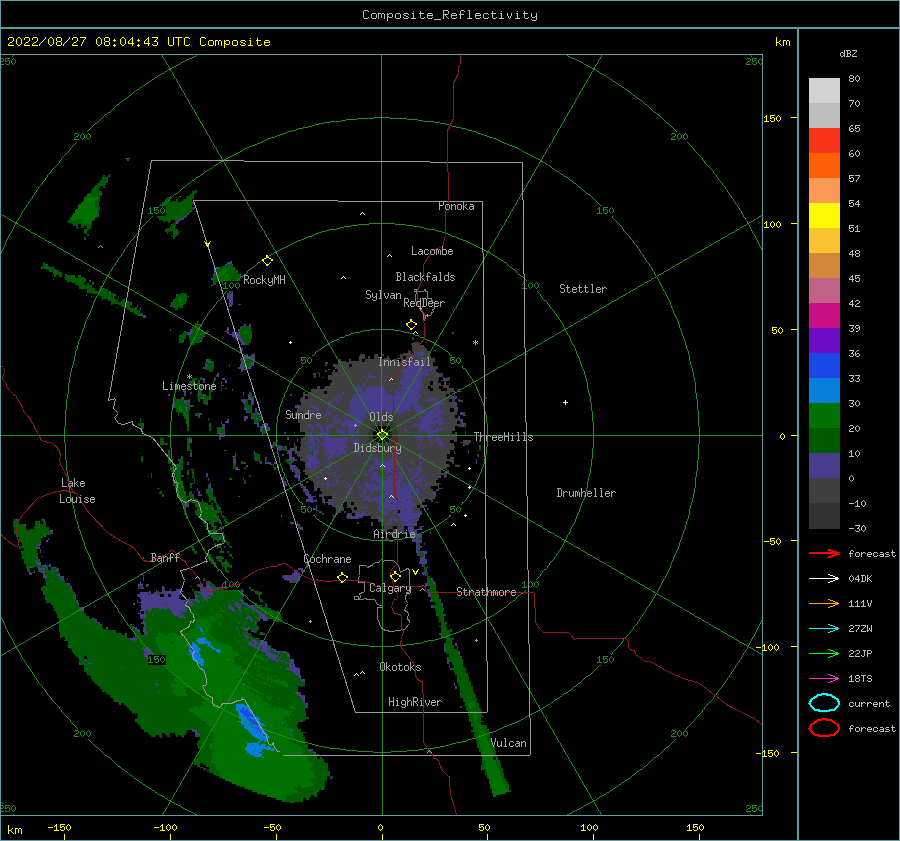Click the yellow diamond marker beside RockyMH
The image size is (900, 841).
pos(267,261)
